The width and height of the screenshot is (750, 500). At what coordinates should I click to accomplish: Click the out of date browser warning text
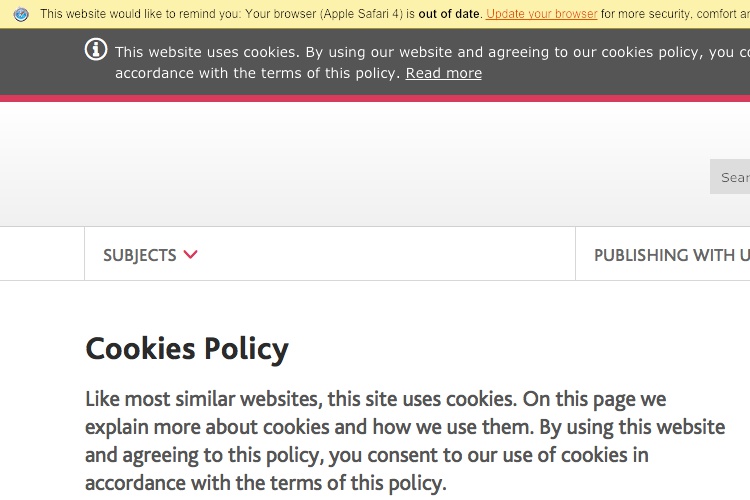pos(449,14)
